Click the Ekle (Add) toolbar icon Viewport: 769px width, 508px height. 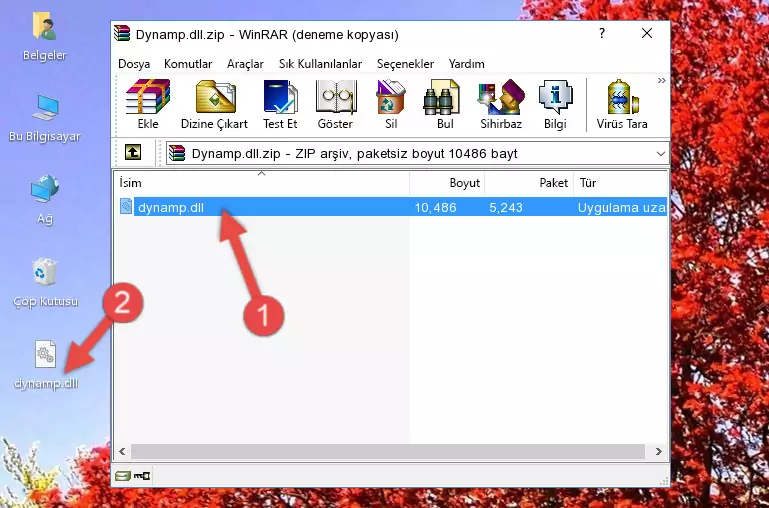coord(148,104)
